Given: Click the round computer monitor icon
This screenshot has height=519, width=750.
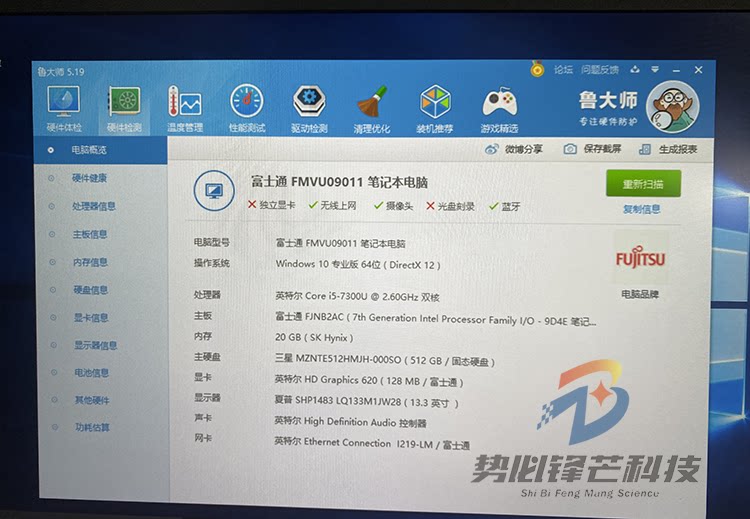Looking at the screenshot, I should (x=214, y=191).
